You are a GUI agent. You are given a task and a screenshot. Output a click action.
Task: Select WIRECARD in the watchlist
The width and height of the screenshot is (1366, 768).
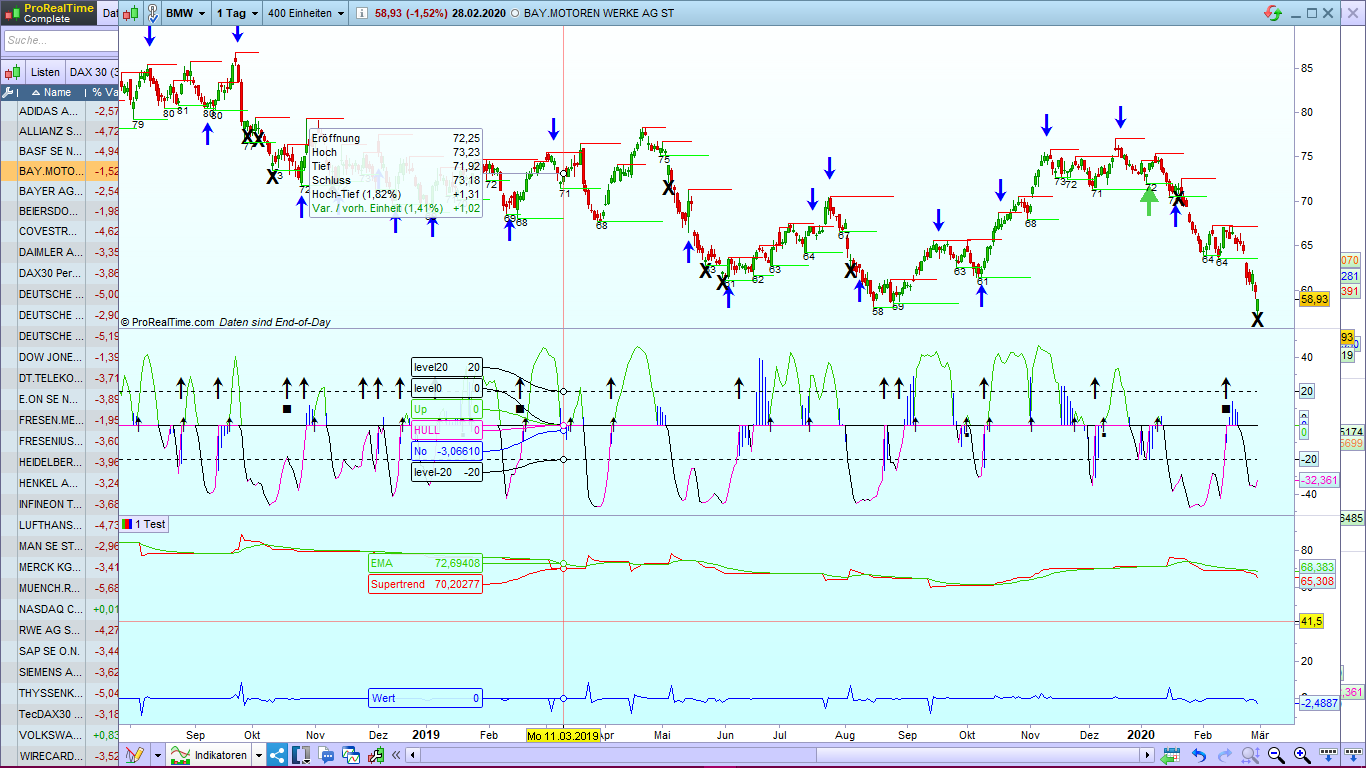coord(60,756)
